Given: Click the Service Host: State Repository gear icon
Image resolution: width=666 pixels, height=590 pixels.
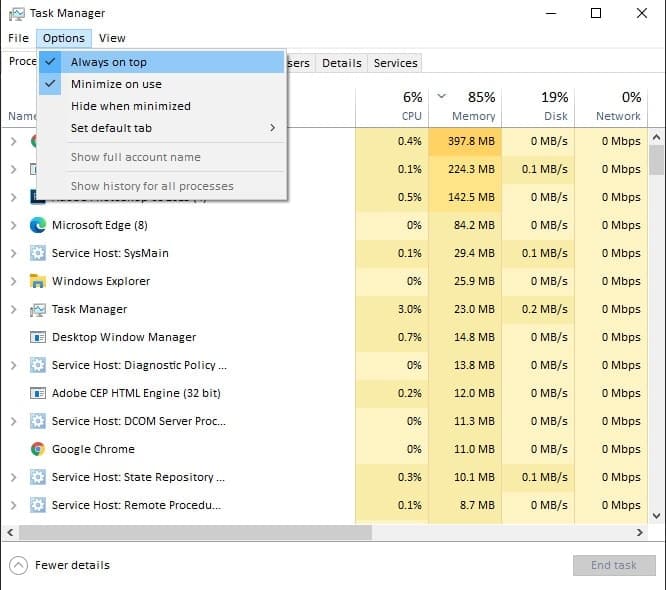Looking at the screenshot, I should [38, 477].
